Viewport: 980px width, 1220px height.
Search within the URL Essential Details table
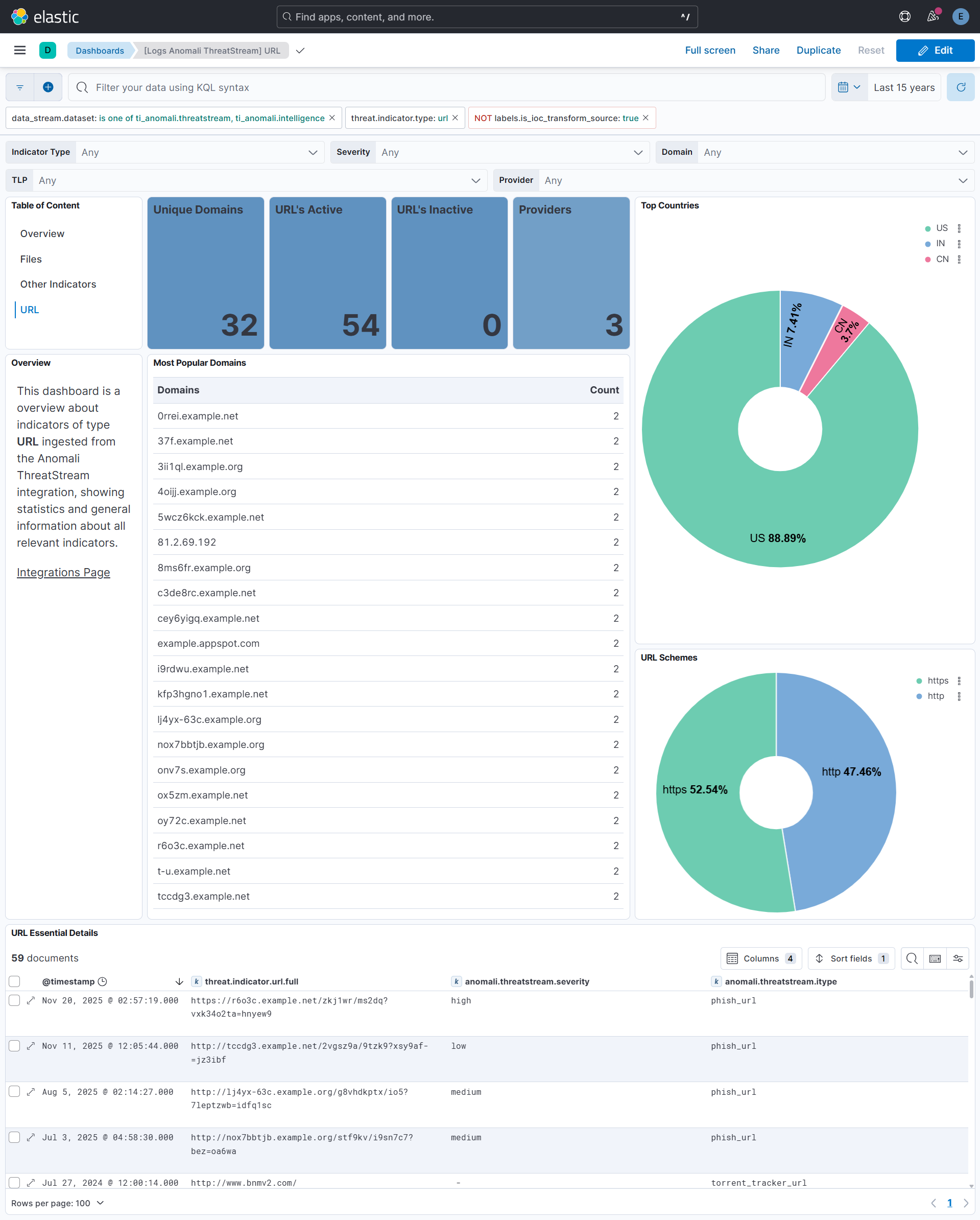tap(912, 958)
